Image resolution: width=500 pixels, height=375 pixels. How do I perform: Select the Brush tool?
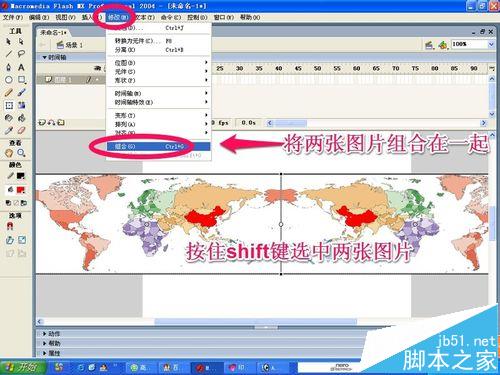(x=21, y=92)
